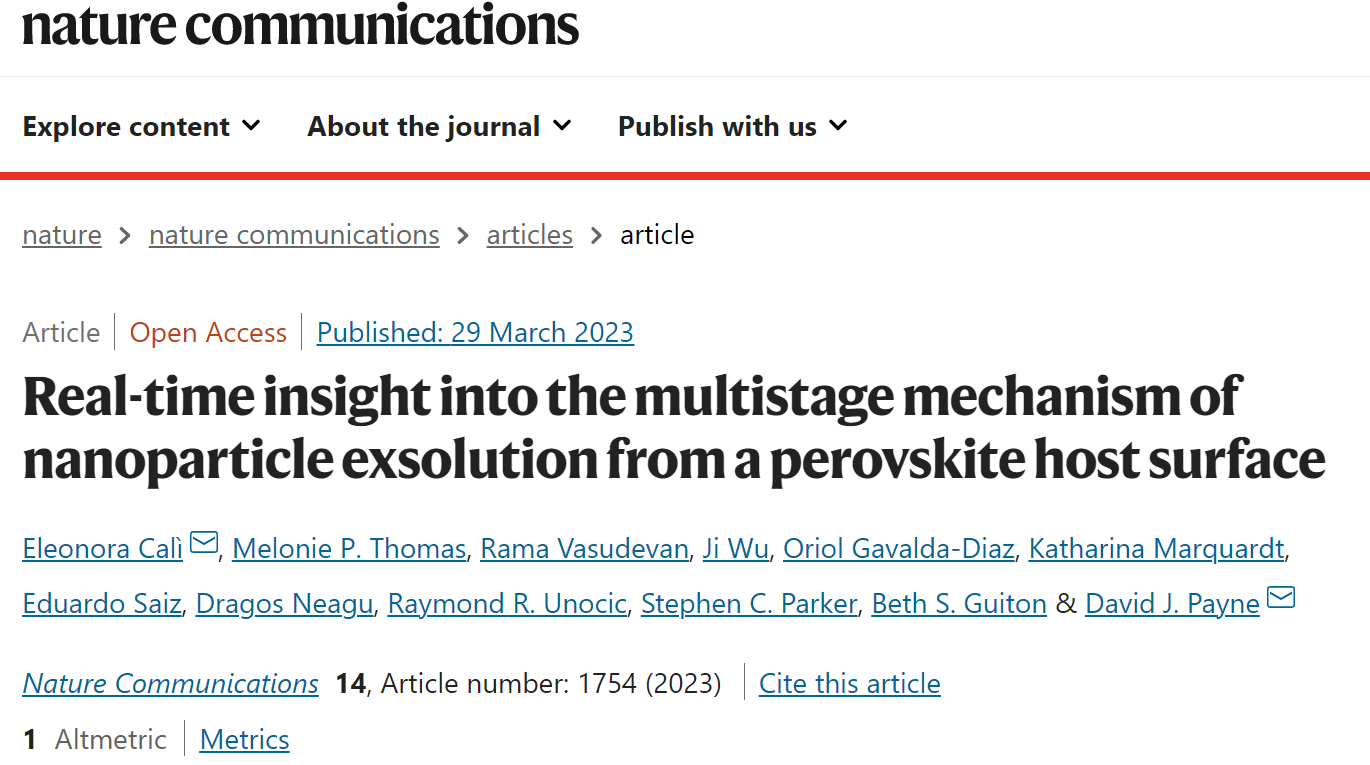Open the nature breadcrumb link
Viewport: 1370px width, 765px height.
tap(62, 235)
